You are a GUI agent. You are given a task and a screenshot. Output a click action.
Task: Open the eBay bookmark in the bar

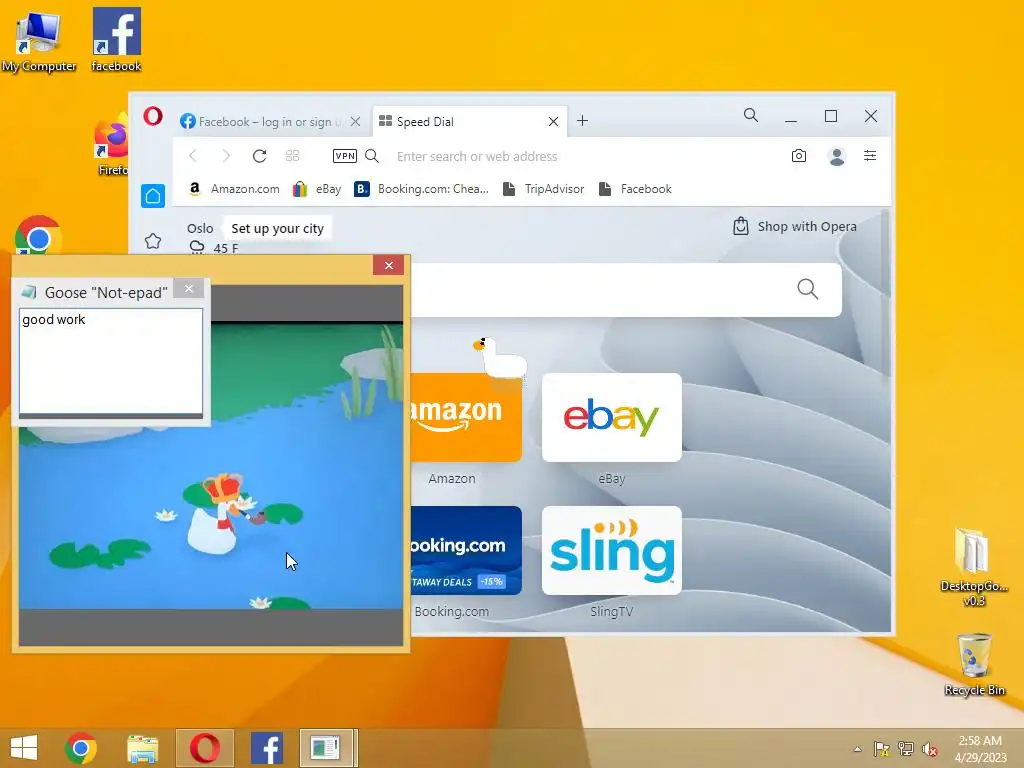click(317, 189)
